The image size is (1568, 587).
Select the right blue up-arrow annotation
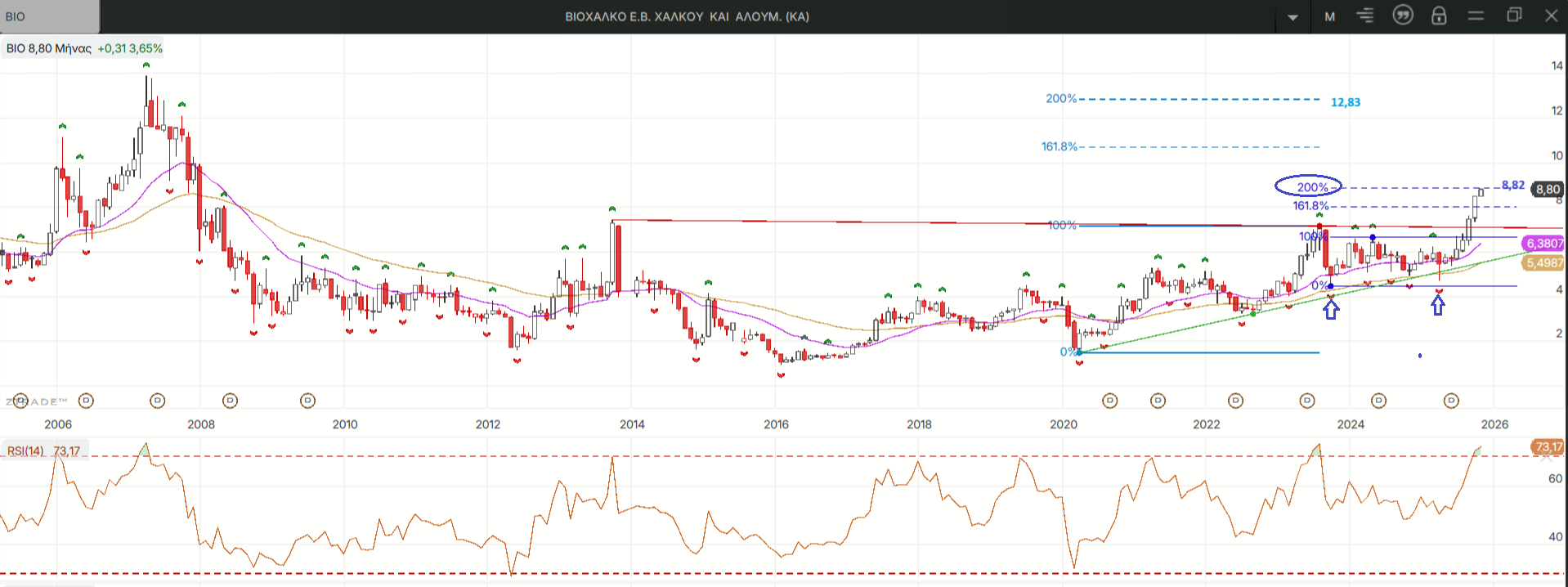tap(1437, 306)
